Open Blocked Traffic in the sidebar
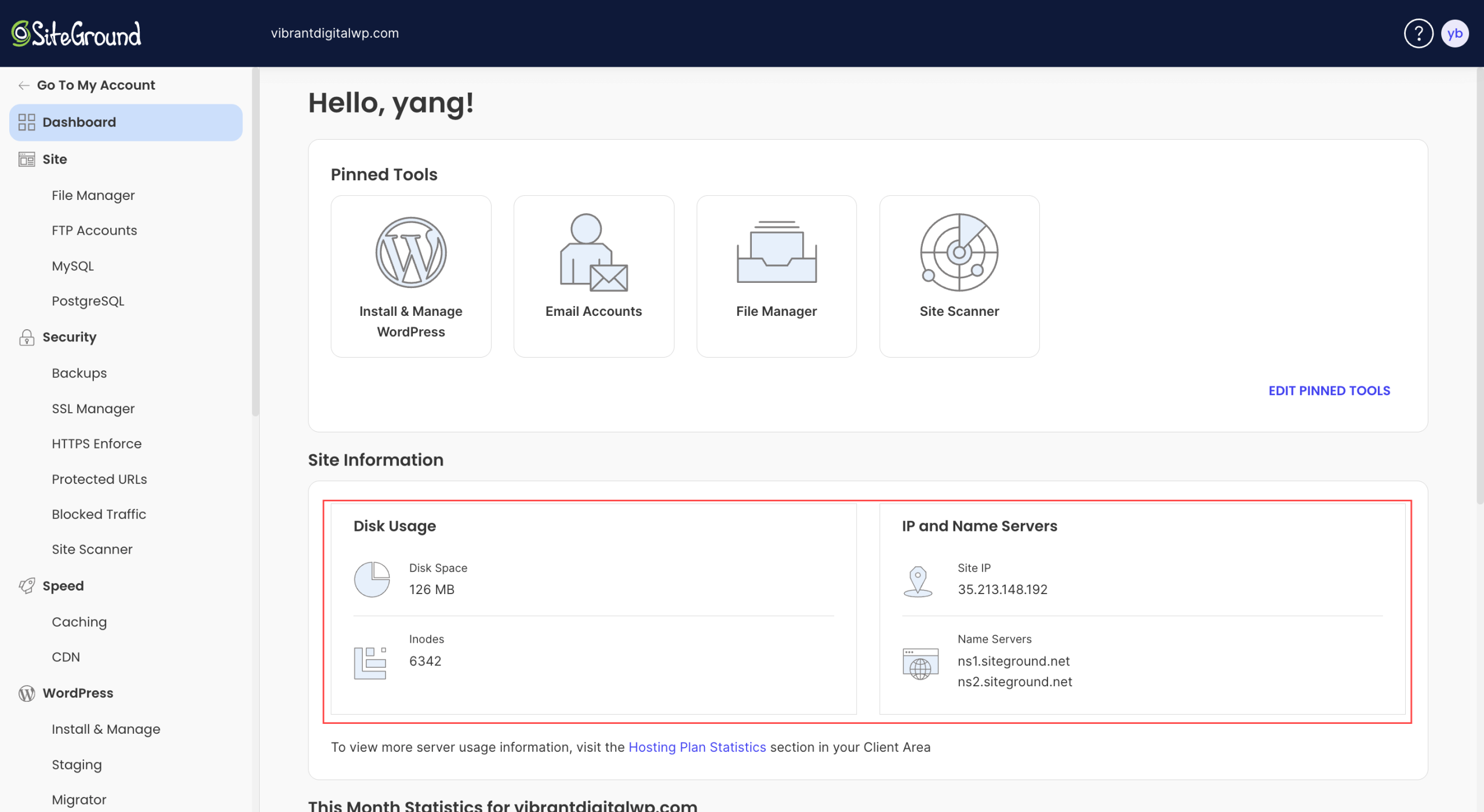 (x=99, y=514)
